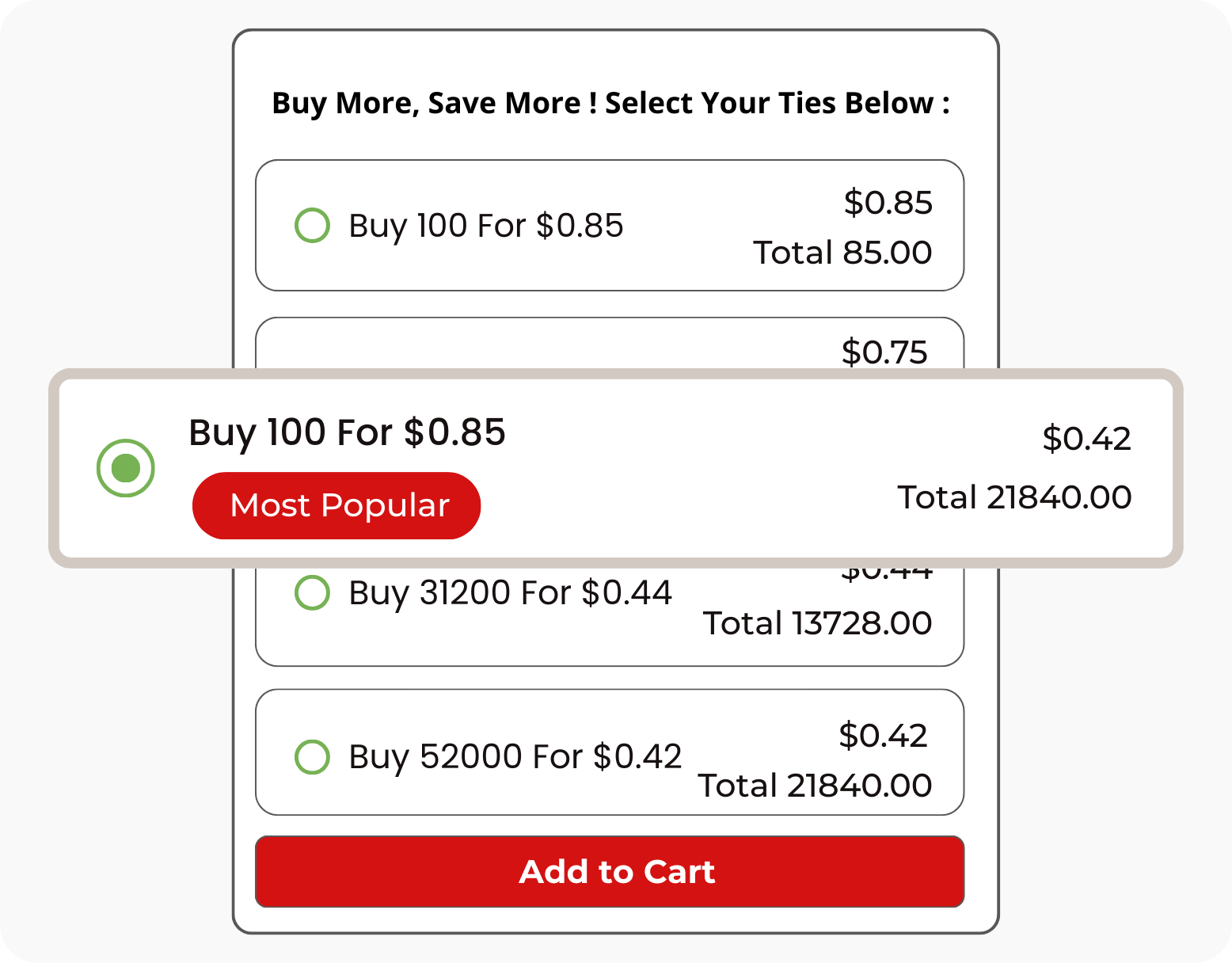
Task: Click the Buy 31200 For $0.44 label
Action: pyautogui.click(x=510, y=592)
